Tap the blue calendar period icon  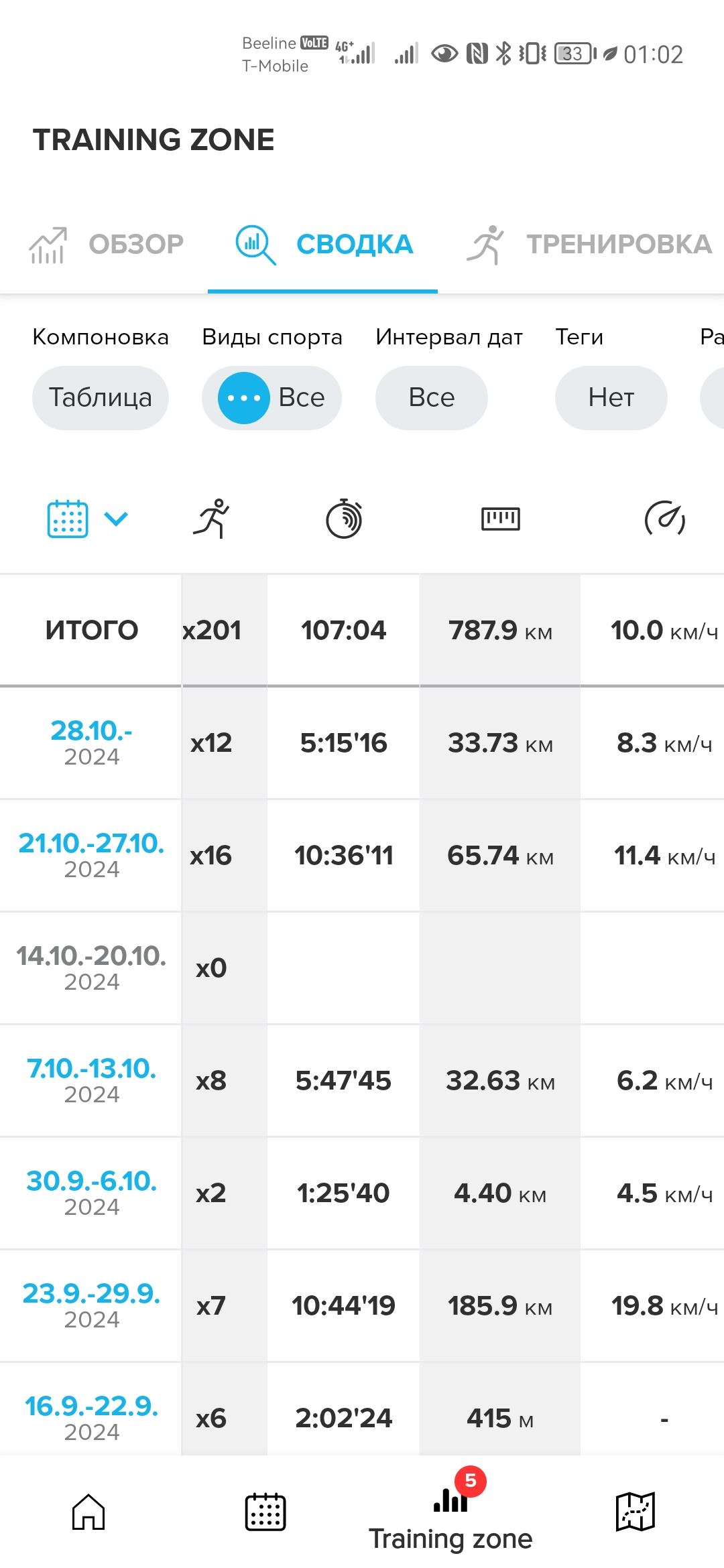[x=68, y=519]
